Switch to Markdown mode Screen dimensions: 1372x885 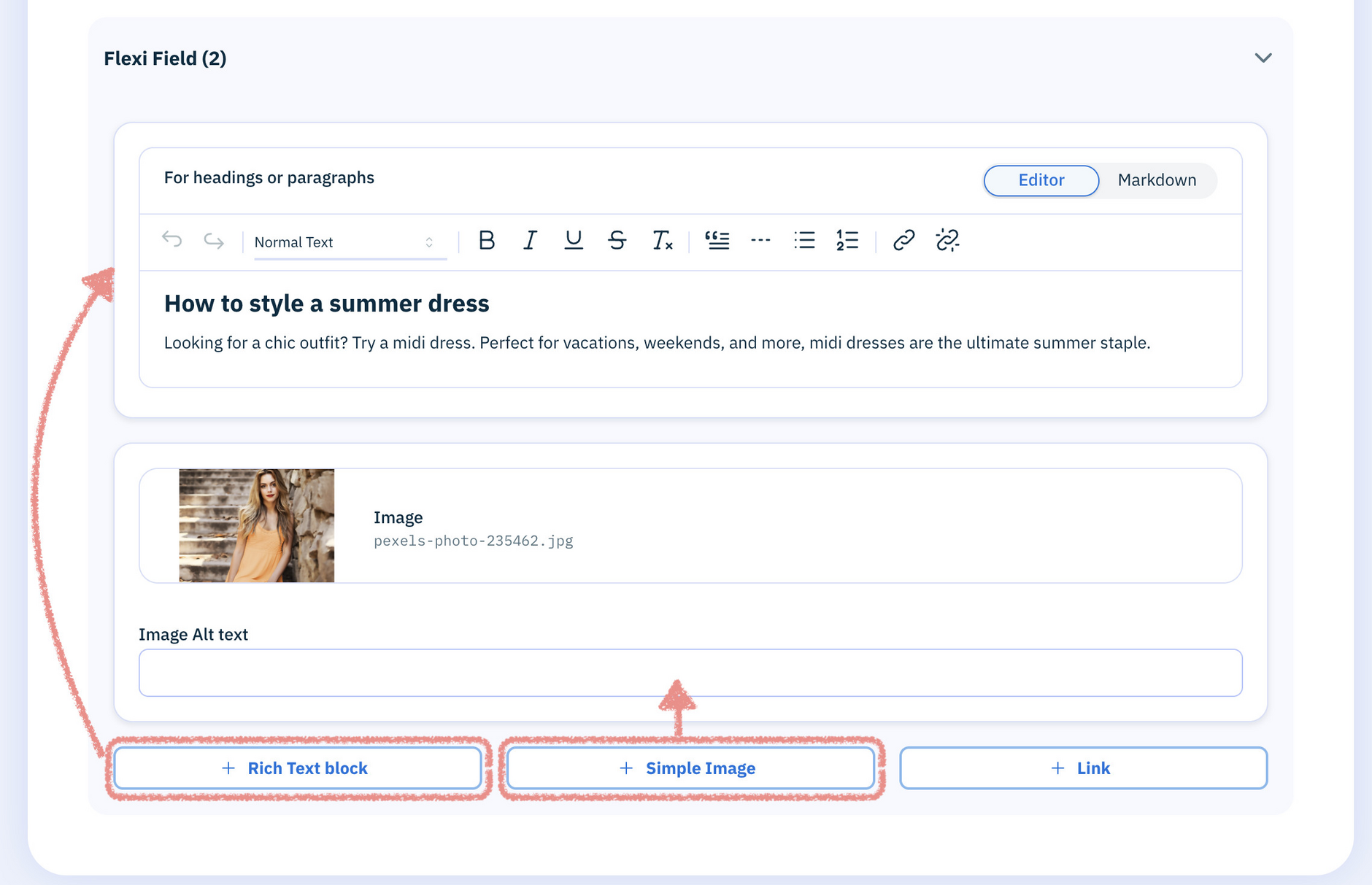[x=1157, y=180]
